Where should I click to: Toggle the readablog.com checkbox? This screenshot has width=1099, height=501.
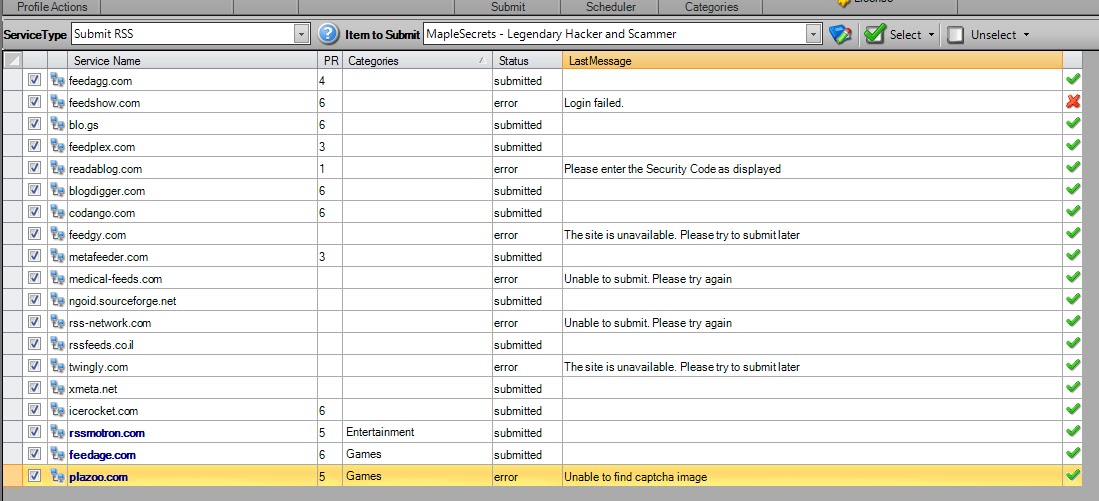coord(34,168)
